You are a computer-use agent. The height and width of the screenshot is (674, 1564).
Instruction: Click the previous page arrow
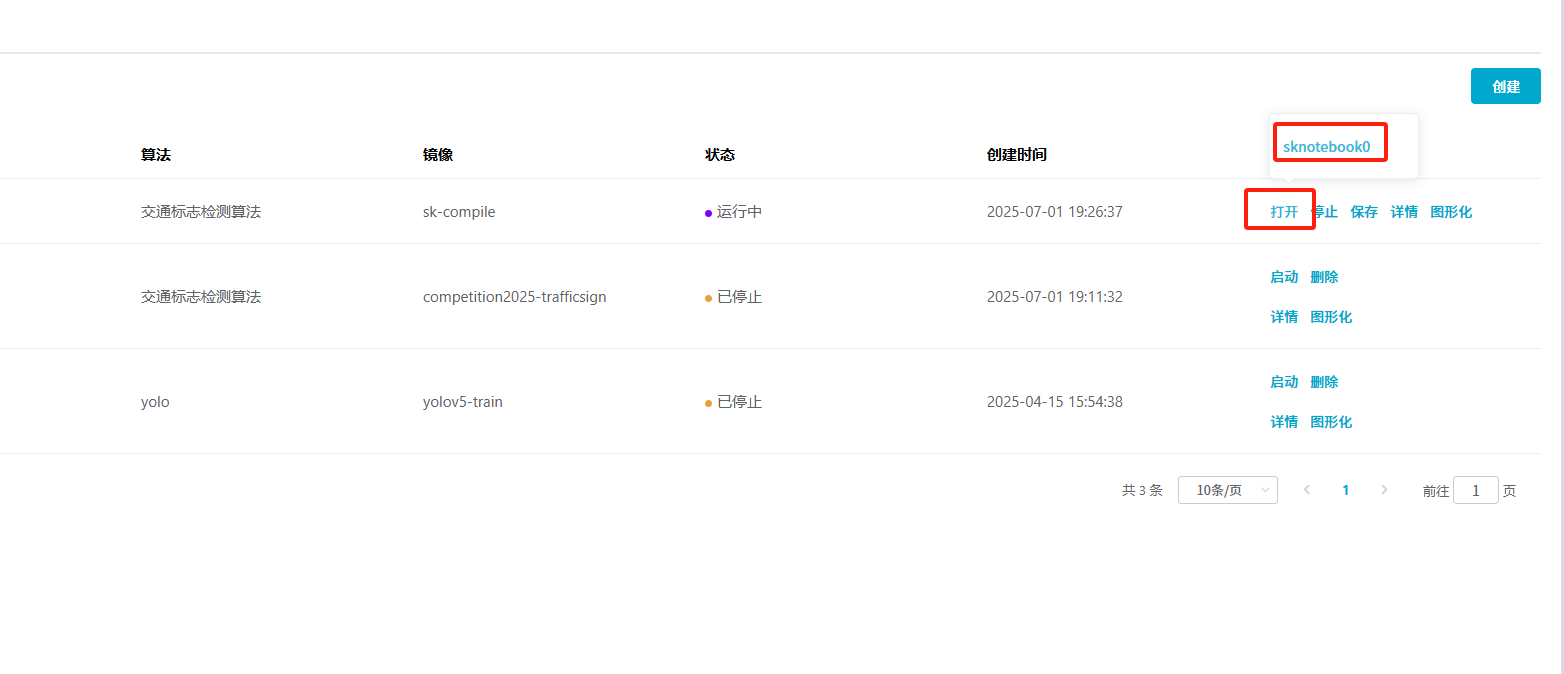1307,490
